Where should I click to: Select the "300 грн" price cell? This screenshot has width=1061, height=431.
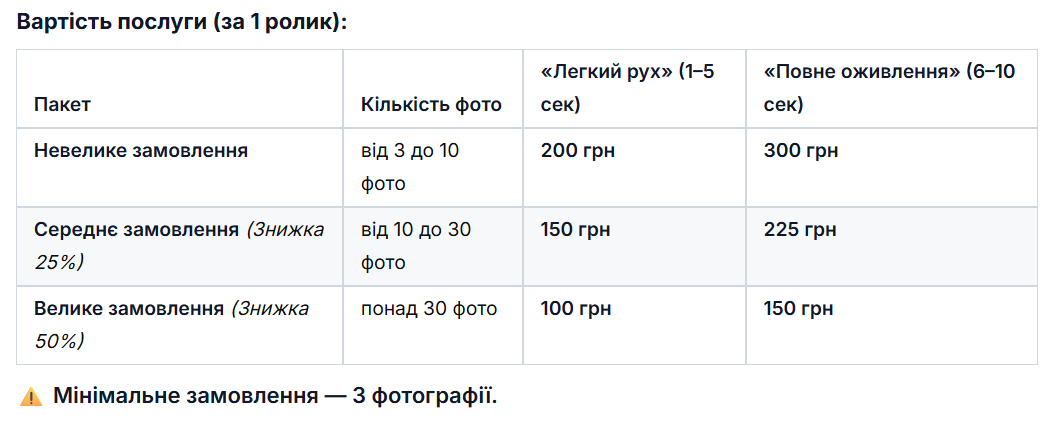point(800,151)
